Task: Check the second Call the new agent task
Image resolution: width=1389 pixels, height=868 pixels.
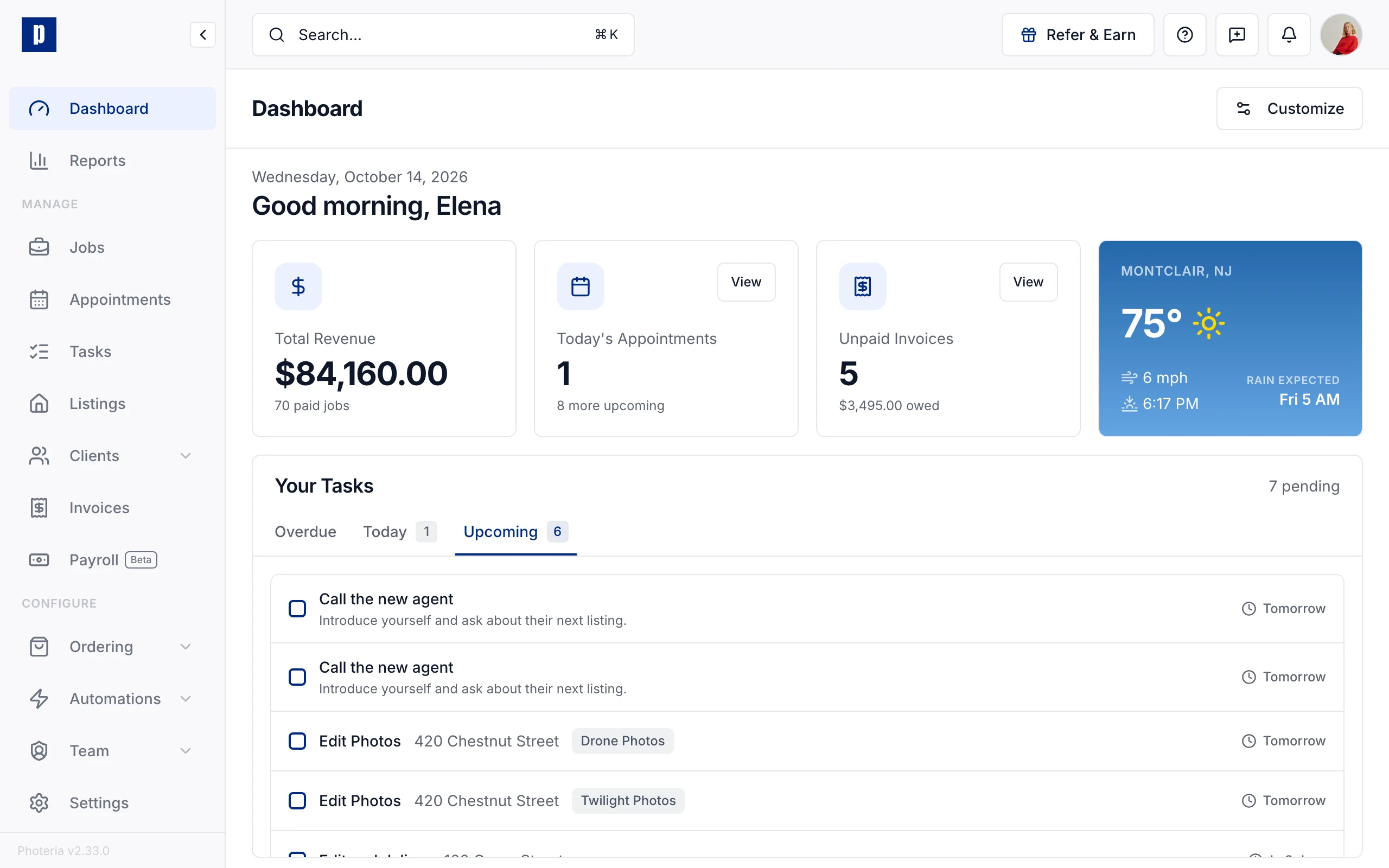Action: 297,677
